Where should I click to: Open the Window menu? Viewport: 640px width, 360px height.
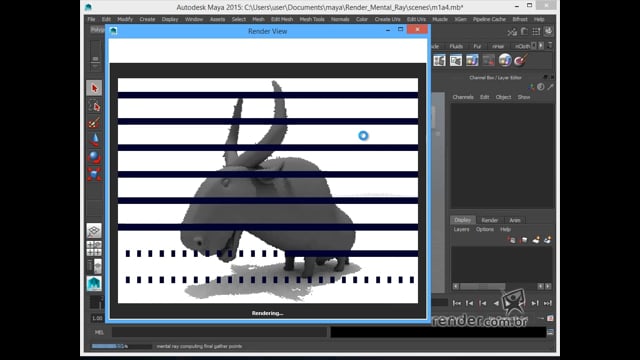coord(194,19)
